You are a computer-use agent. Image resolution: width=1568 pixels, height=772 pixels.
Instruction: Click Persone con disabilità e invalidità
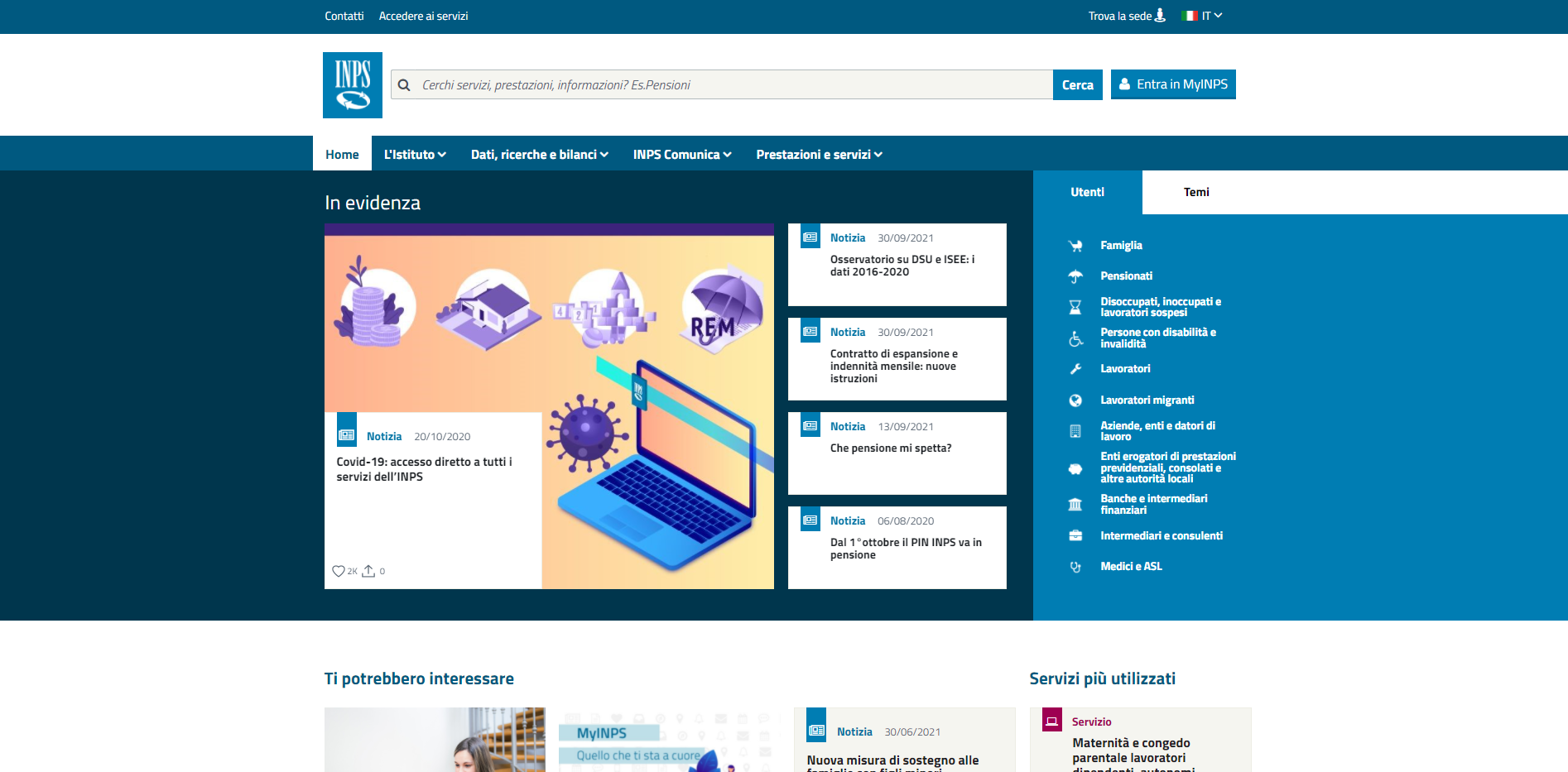point(1158,338)
